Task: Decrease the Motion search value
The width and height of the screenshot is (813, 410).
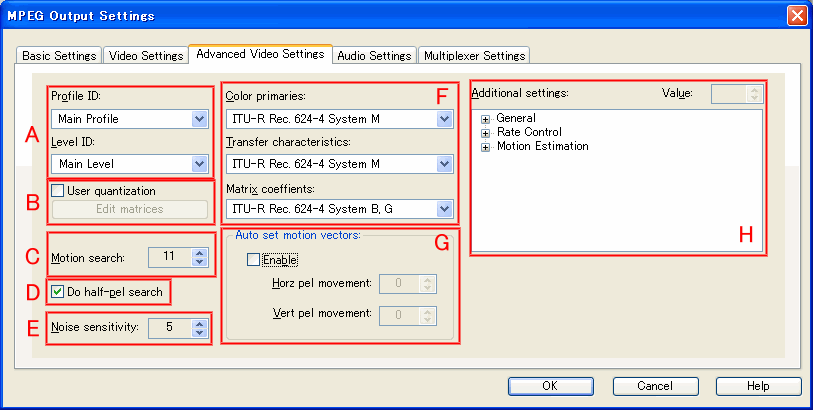Action: [x=200, y=262]
